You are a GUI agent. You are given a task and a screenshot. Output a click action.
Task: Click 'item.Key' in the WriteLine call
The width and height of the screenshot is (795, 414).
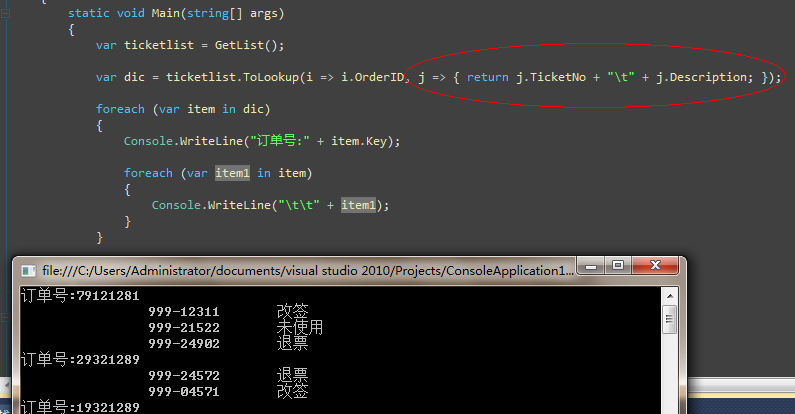[359, 141]
